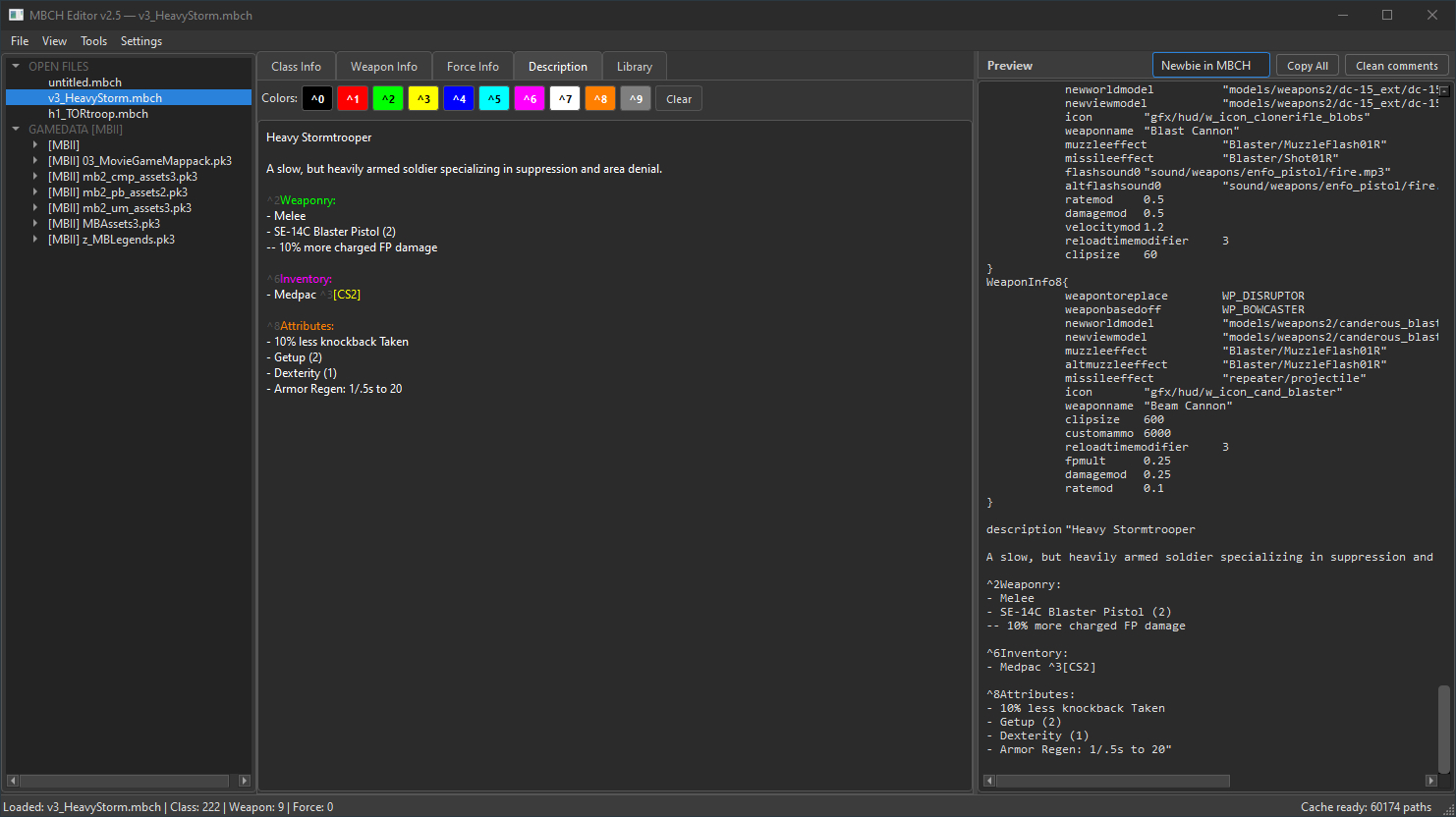Expand the 03_MovieGameMappack.pk3 node
Image resolution: width=1456 pixels, height=817 pixels.
pos(35,161)
